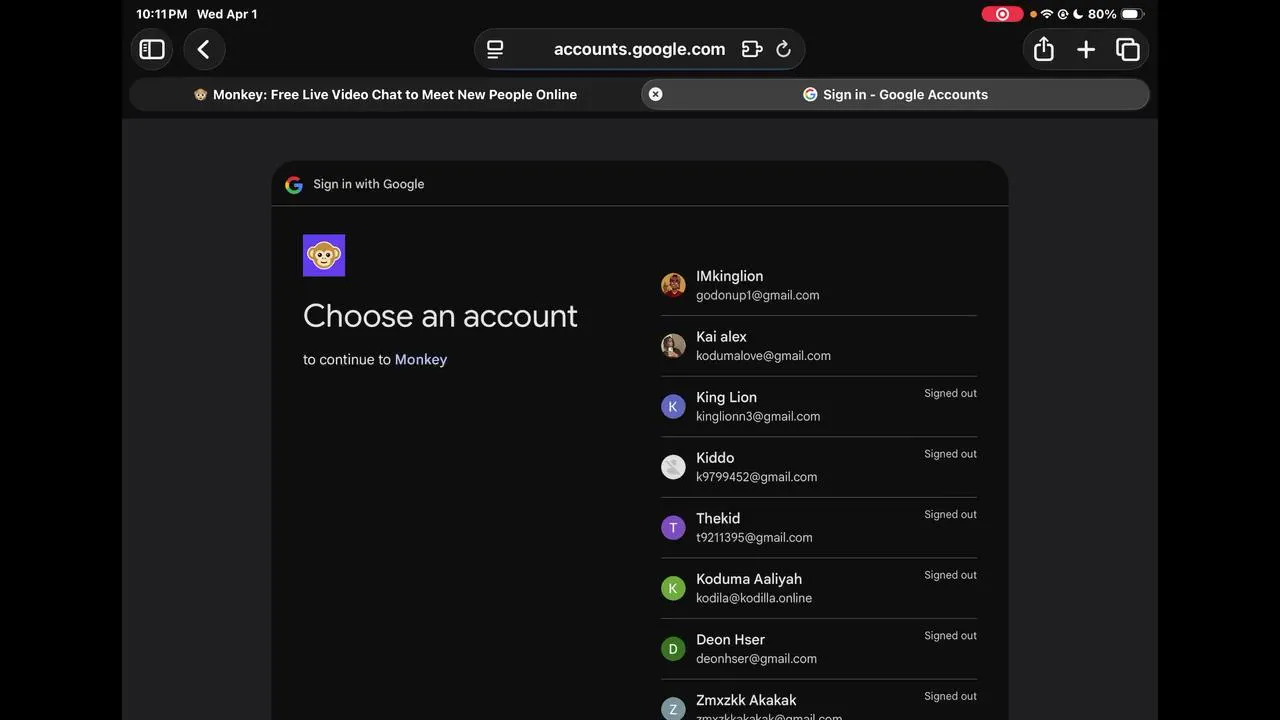Click Signed out label for King Lion

pyautogui.click(x=950, y=393)
